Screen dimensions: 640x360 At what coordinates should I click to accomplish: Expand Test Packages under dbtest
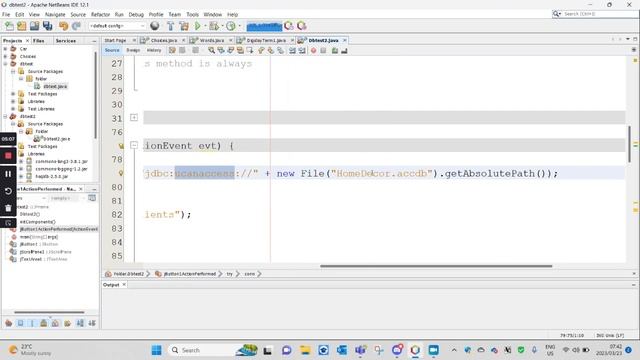tap(13, 94)
